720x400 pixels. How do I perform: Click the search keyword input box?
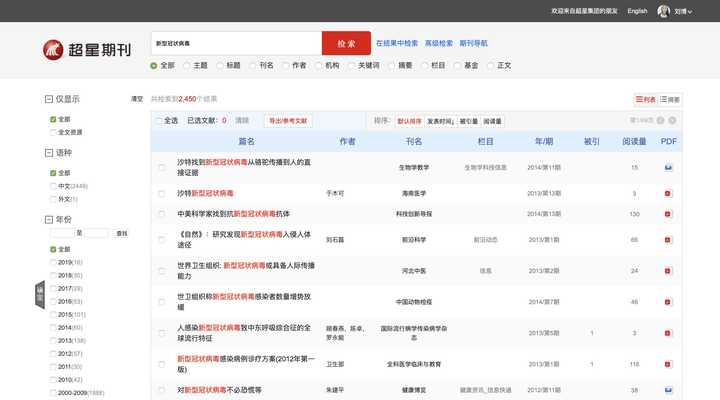[235, 44]
